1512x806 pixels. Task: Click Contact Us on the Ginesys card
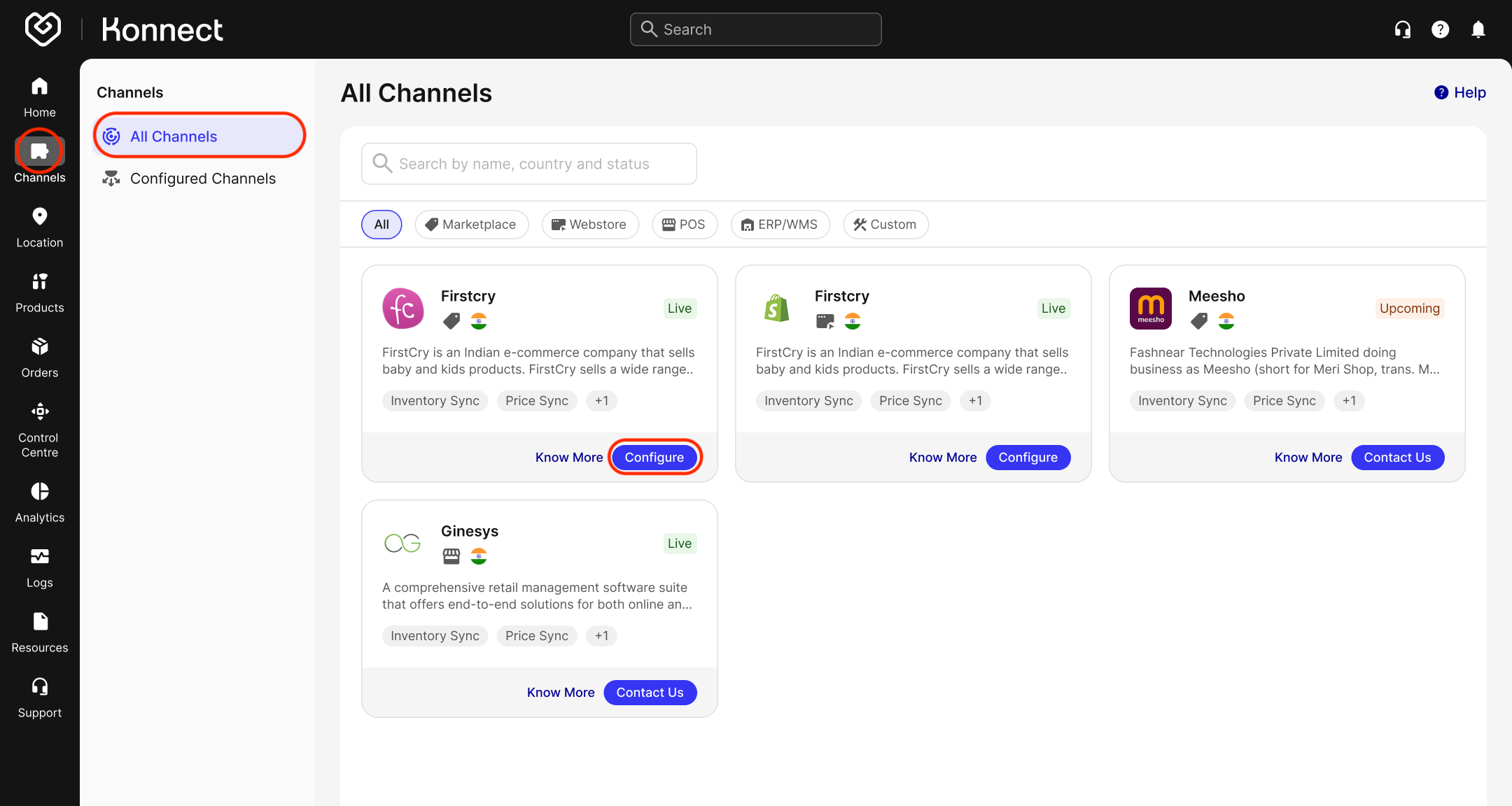point(650,693)
